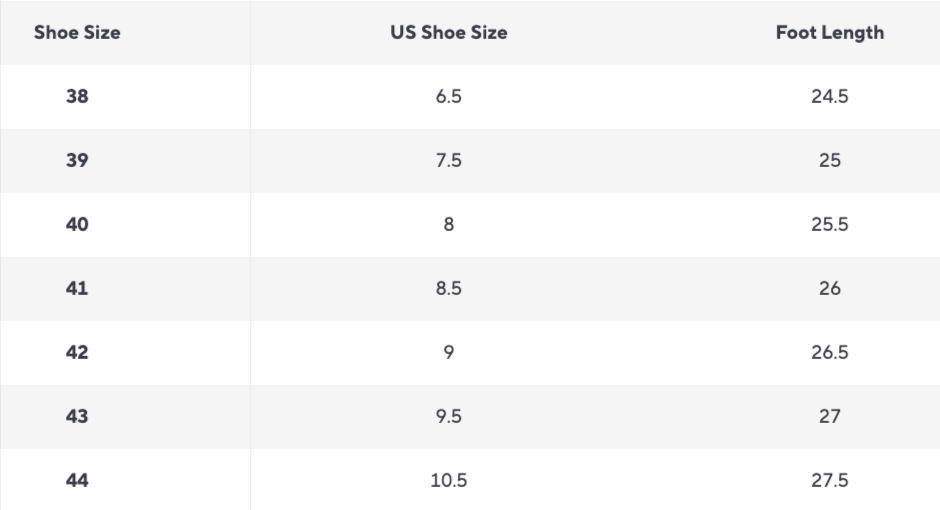Click the Foot Length column header
This screenshot has width=940, height=510.
(x=830, y=32)
